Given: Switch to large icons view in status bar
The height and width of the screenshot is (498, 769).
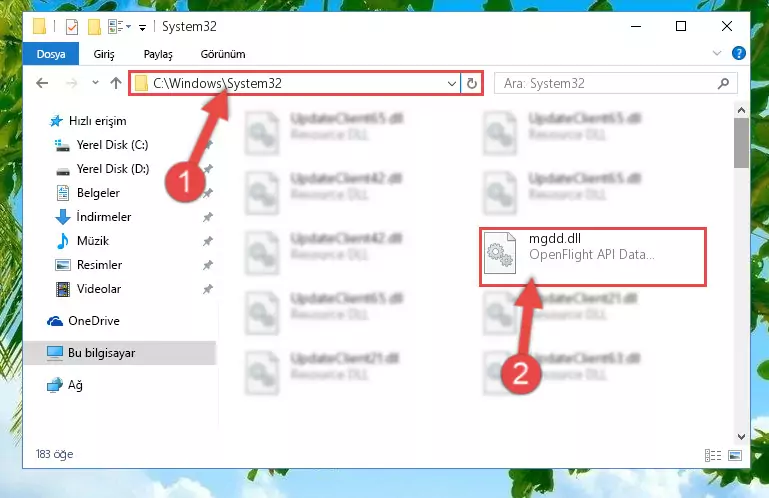Looking at the screenshot, I should (735, 455).
